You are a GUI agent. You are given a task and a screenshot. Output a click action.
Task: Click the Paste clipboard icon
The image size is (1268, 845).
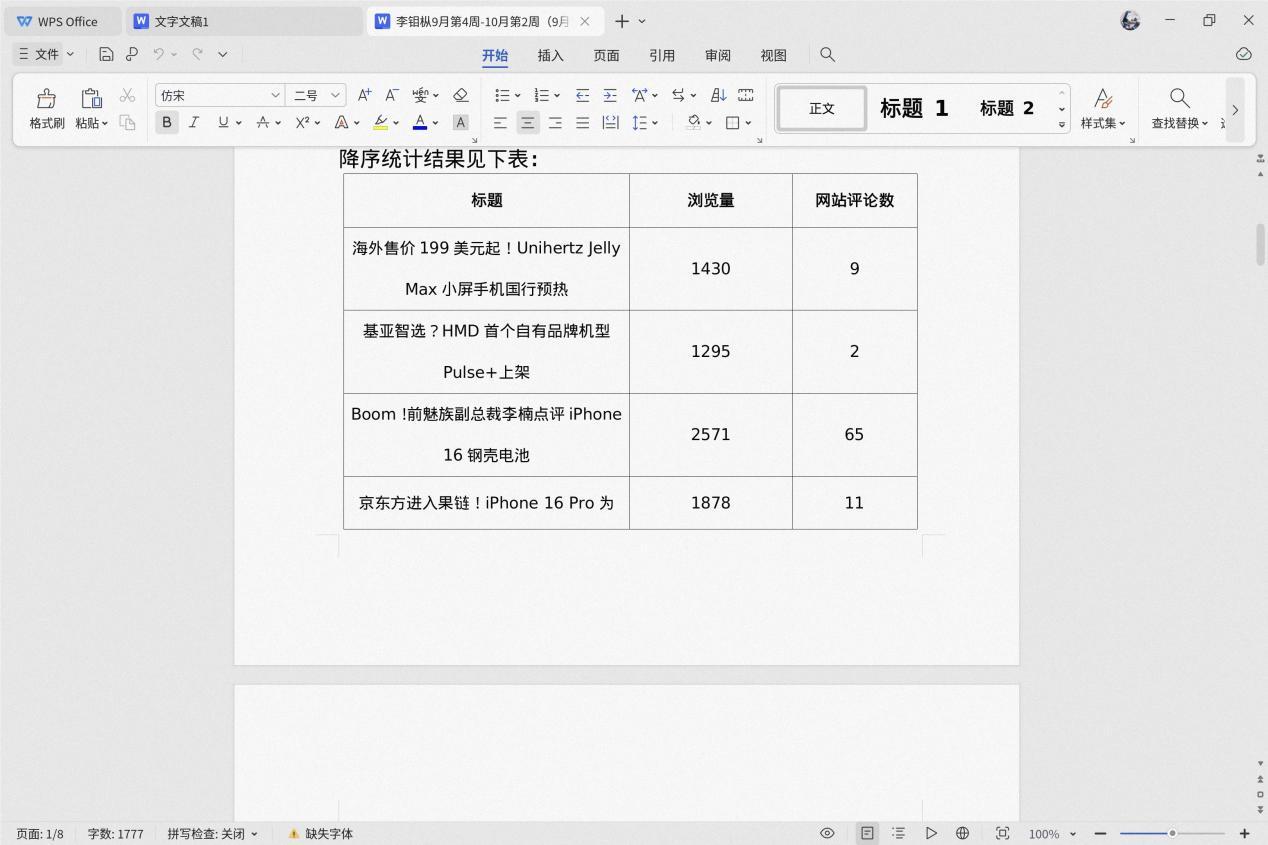coord(91,98)
